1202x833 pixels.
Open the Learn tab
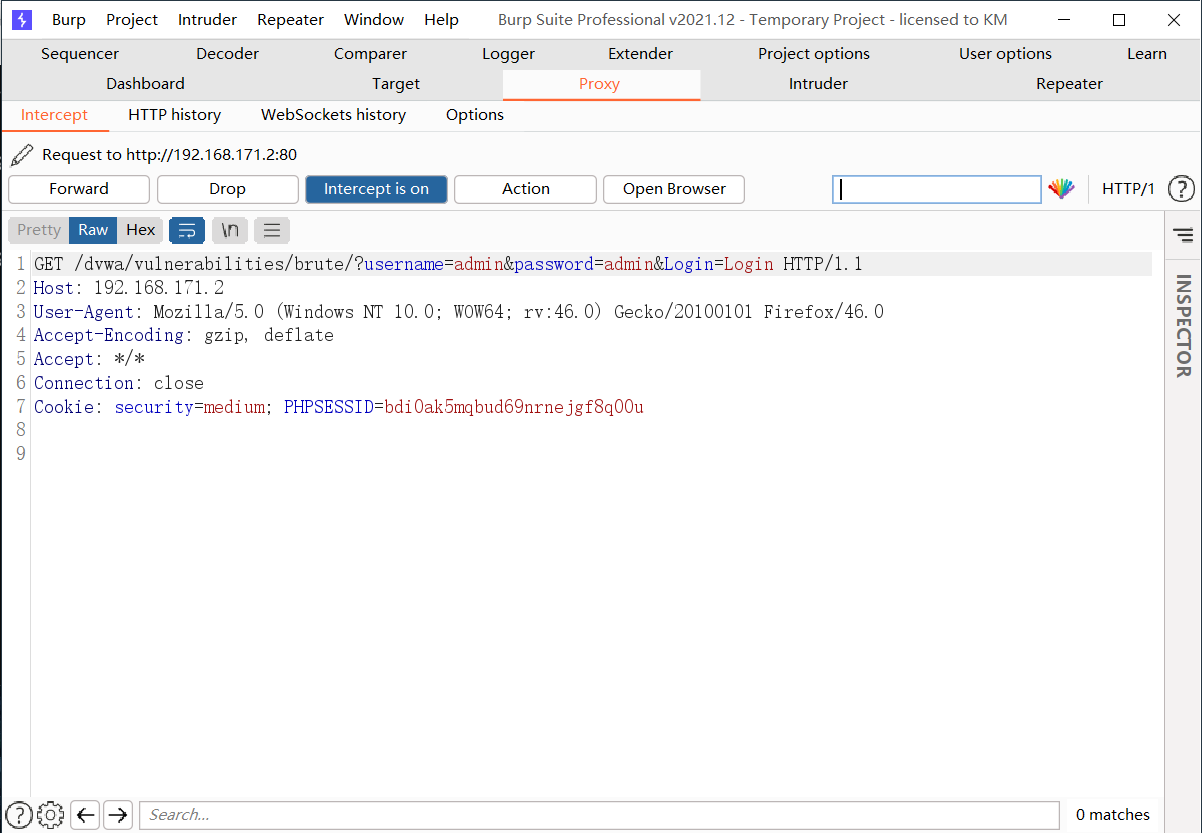pyautogui.click(x=1147, y=54)
